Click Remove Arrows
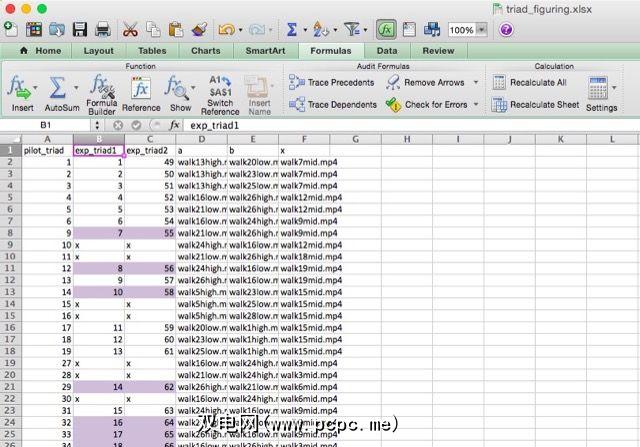The image size is (640, 447). (426, 82)
